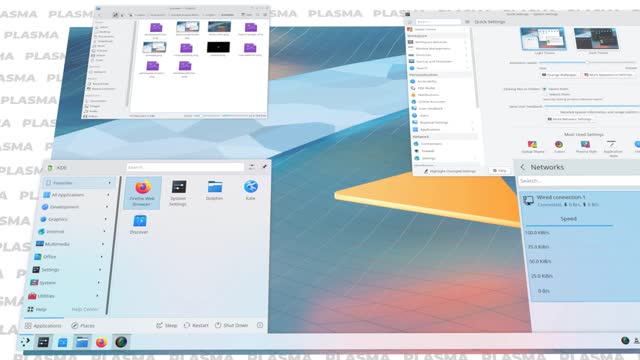Select the 'Opens them' radio option
This screenshot has width=640, height=360.
pos(544,89)
